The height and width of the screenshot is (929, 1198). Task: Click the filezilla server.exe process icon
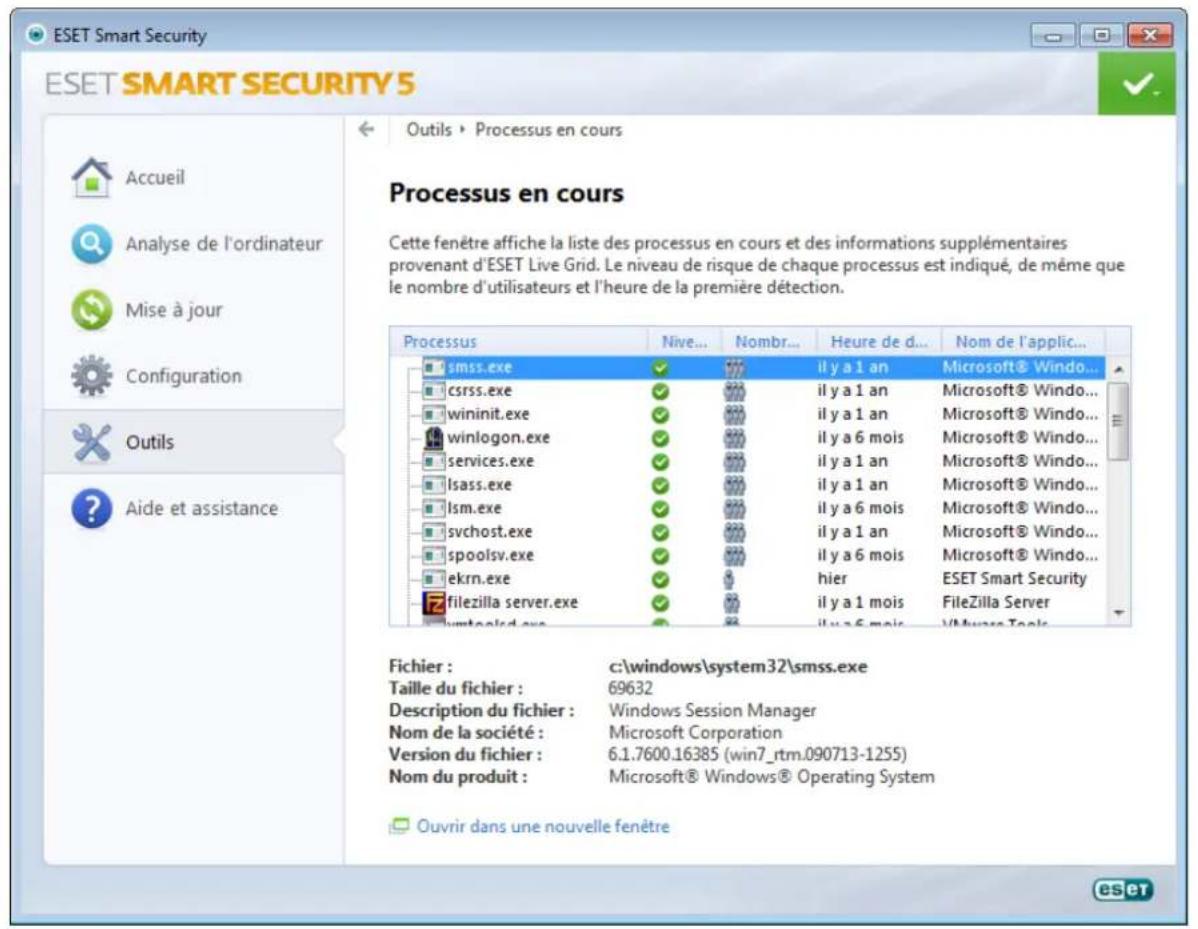[x=434, y=603]
